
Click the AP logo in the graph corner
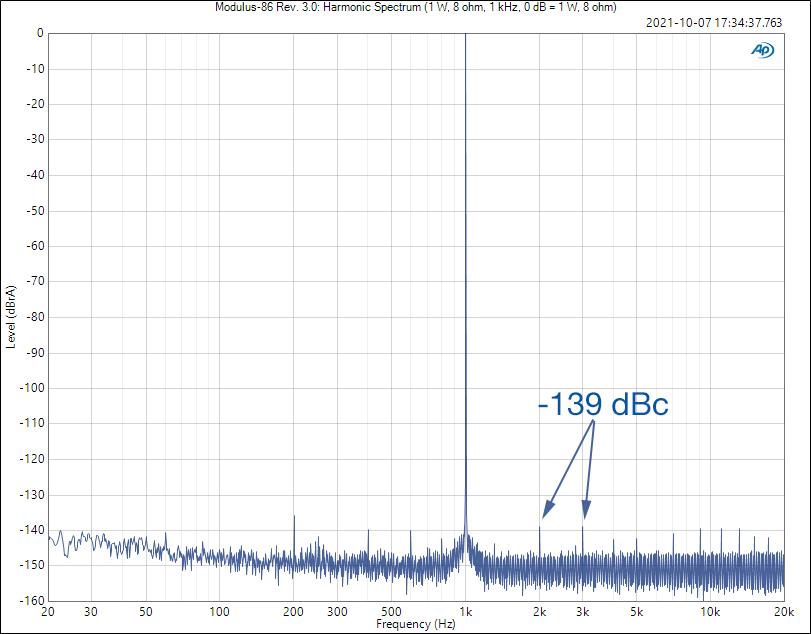click(762, 50)
